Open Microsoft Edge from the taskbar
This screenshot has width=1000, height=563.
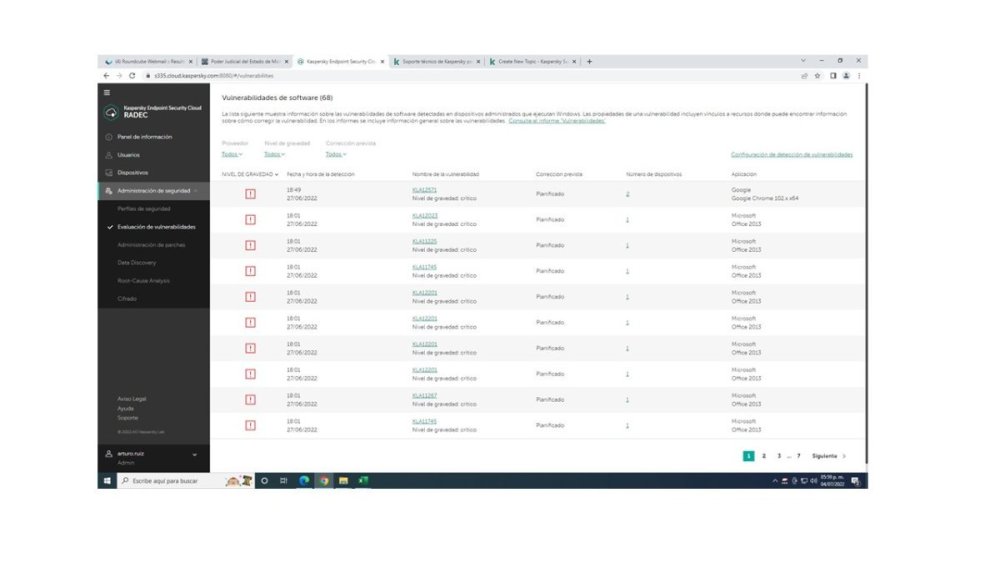coord(304,481)
